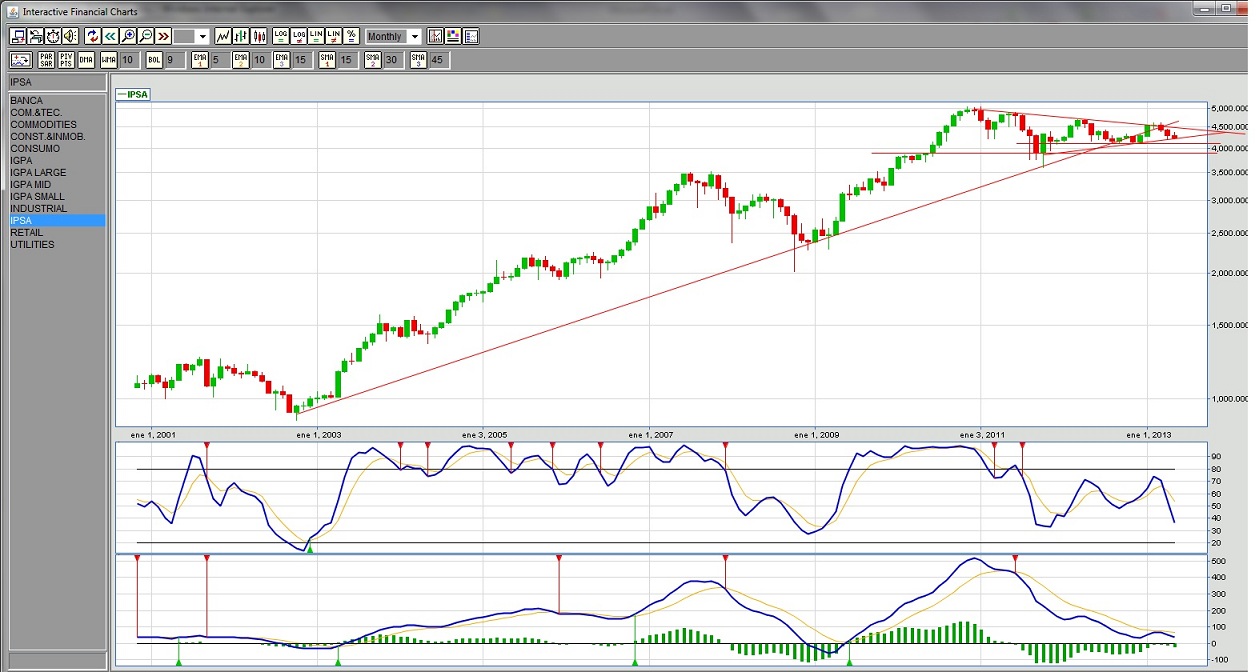
Task: Select COMMODITIES in the index list
Action: click(56, 125)
